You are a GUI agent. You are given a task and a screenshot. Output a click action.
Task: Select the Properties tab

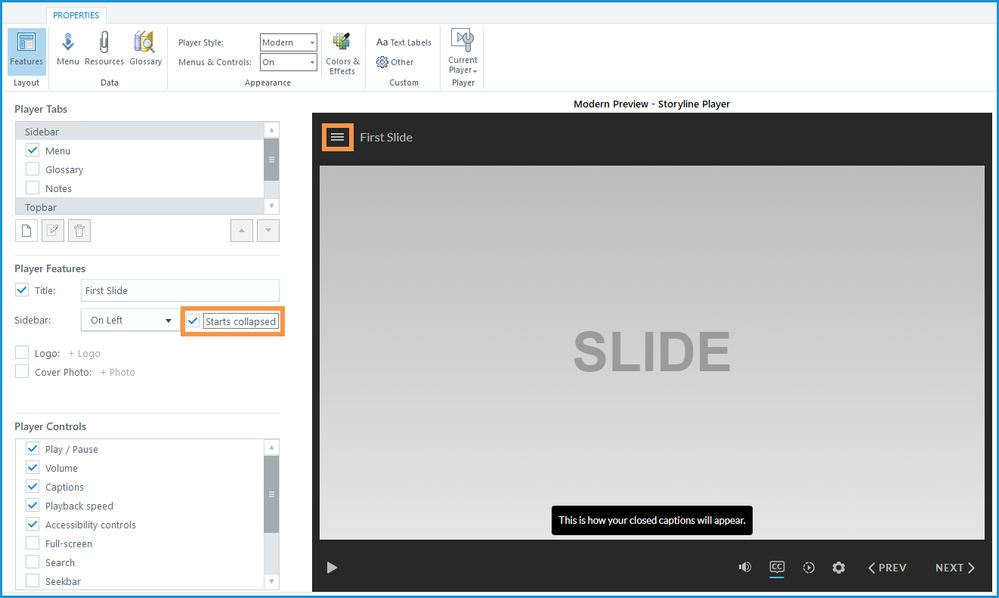click(x=76, y=15)
